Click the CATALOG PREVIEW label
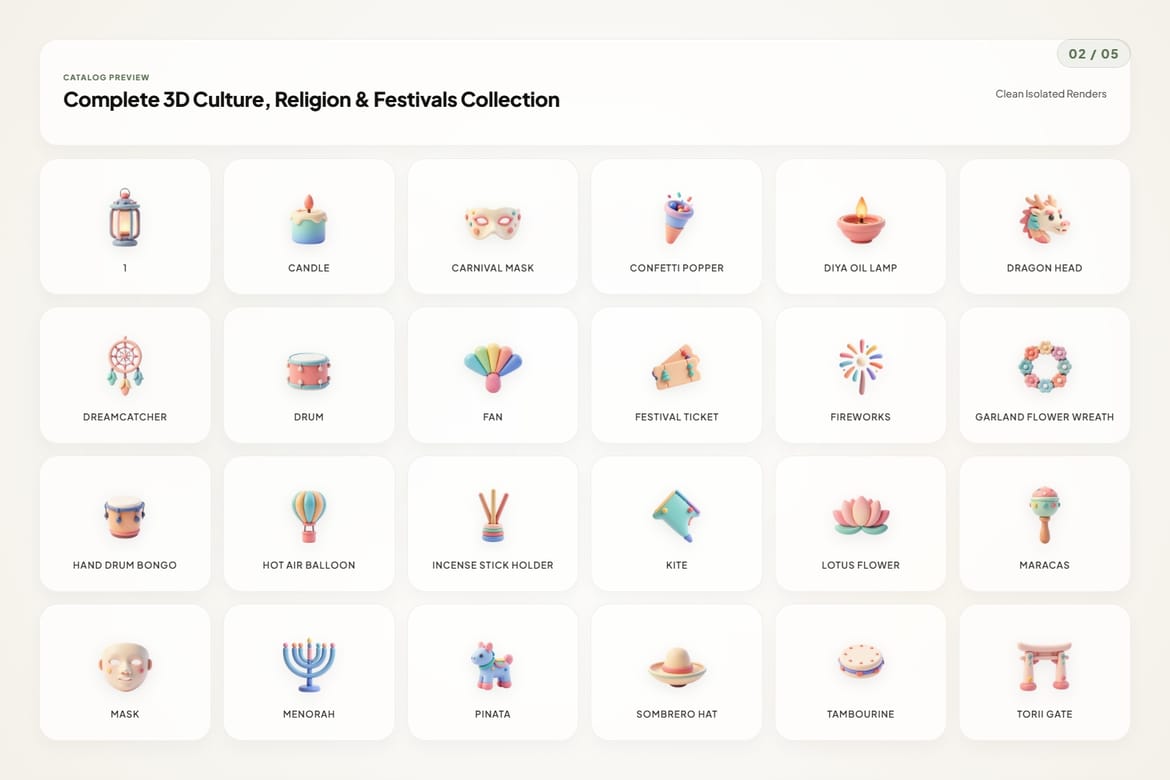This screenshot has width=1170, height=780. pyautogui.click(x=106, y=78)
